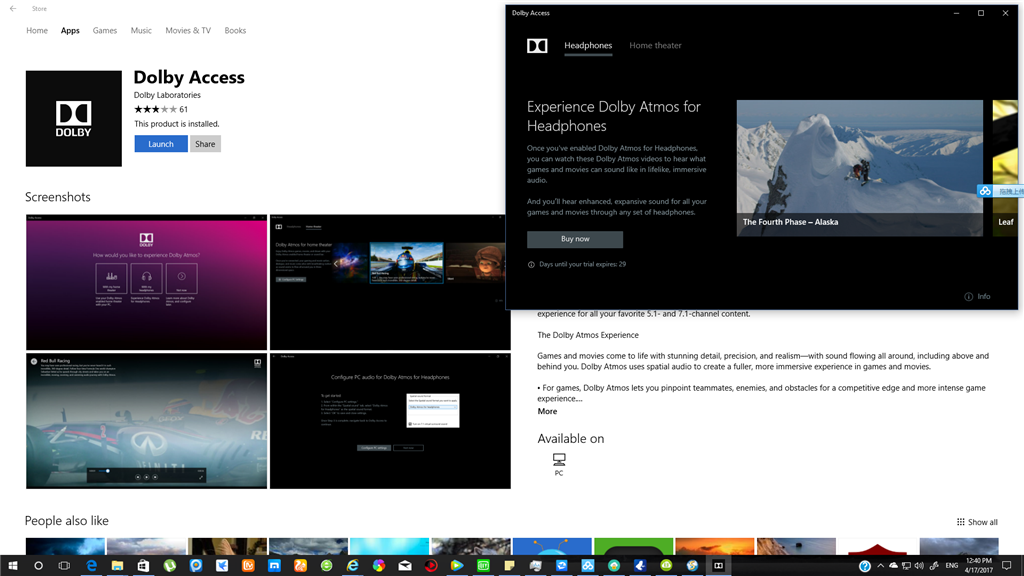Click the Dolby Access taskbar icon

tap(718, 566)
